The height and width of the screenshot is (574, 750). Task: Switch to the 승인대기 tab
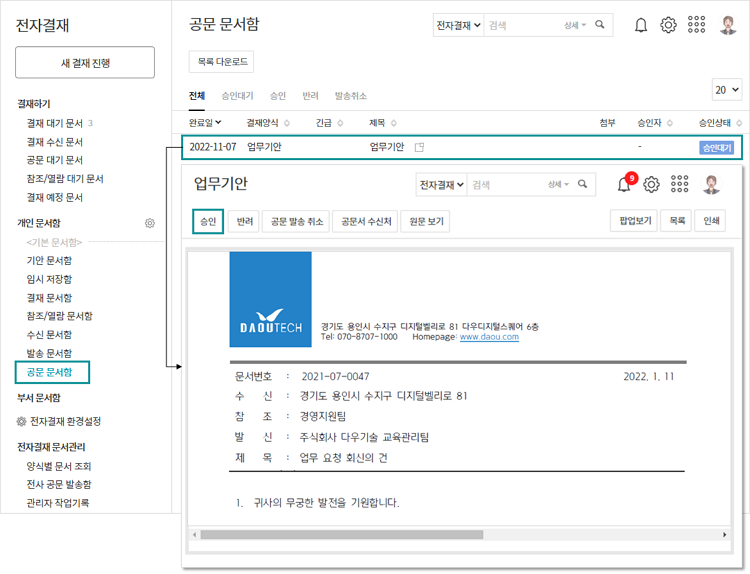point(237,96)
